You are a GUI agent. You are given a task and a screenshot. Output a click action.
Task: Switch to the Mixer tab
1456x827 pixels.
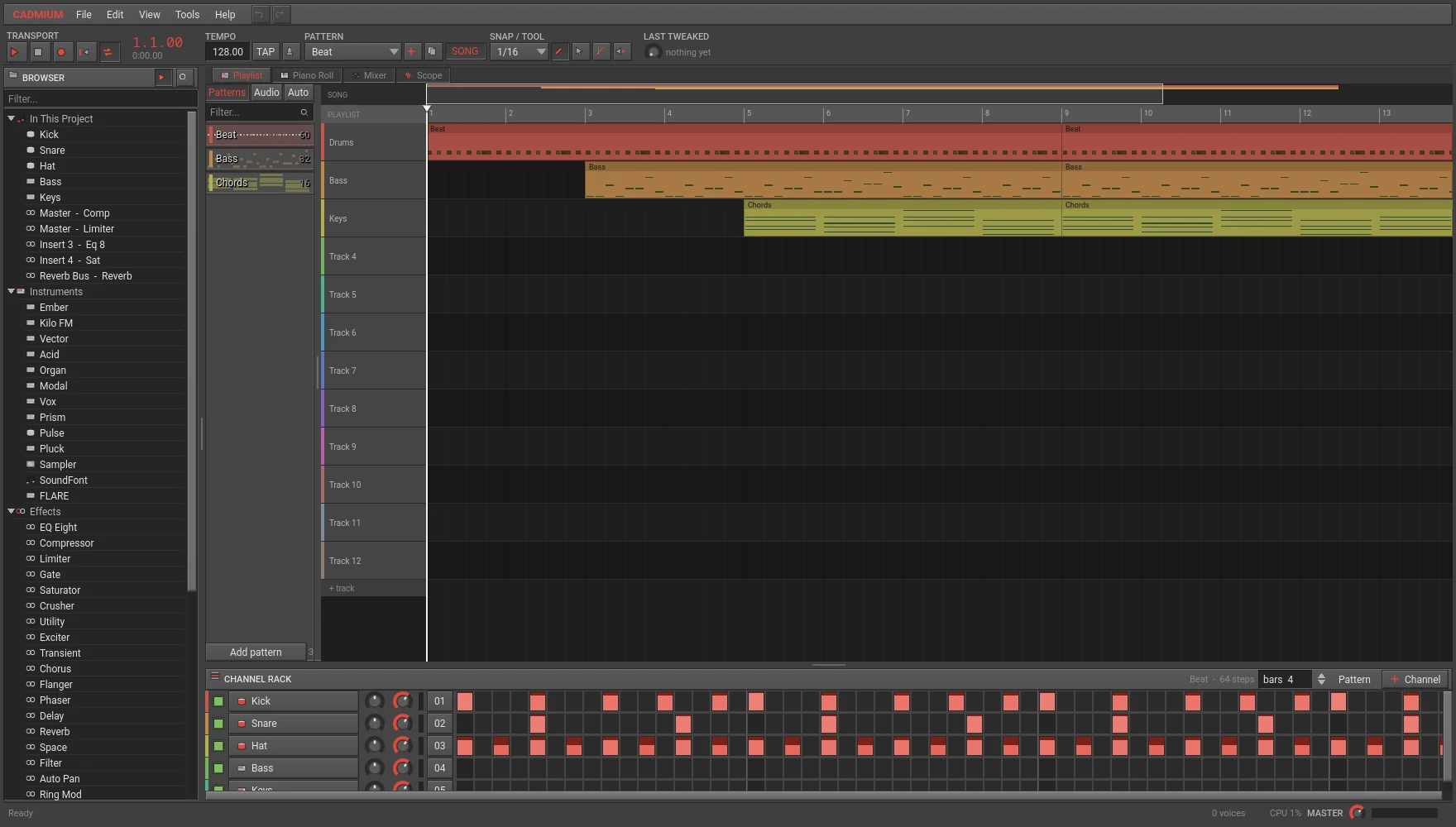368,75
